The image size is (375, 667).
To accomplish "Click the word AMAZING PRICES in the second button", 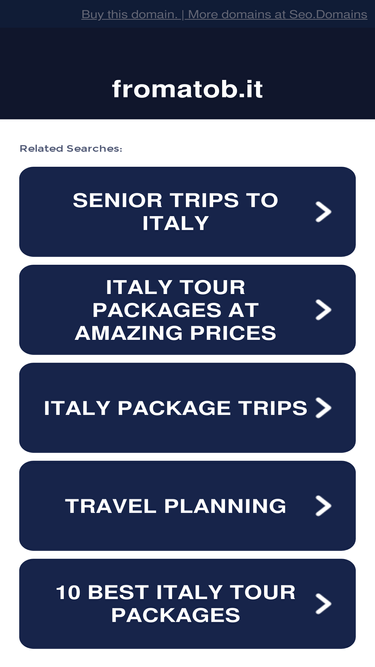I will [x=176, y=333].
